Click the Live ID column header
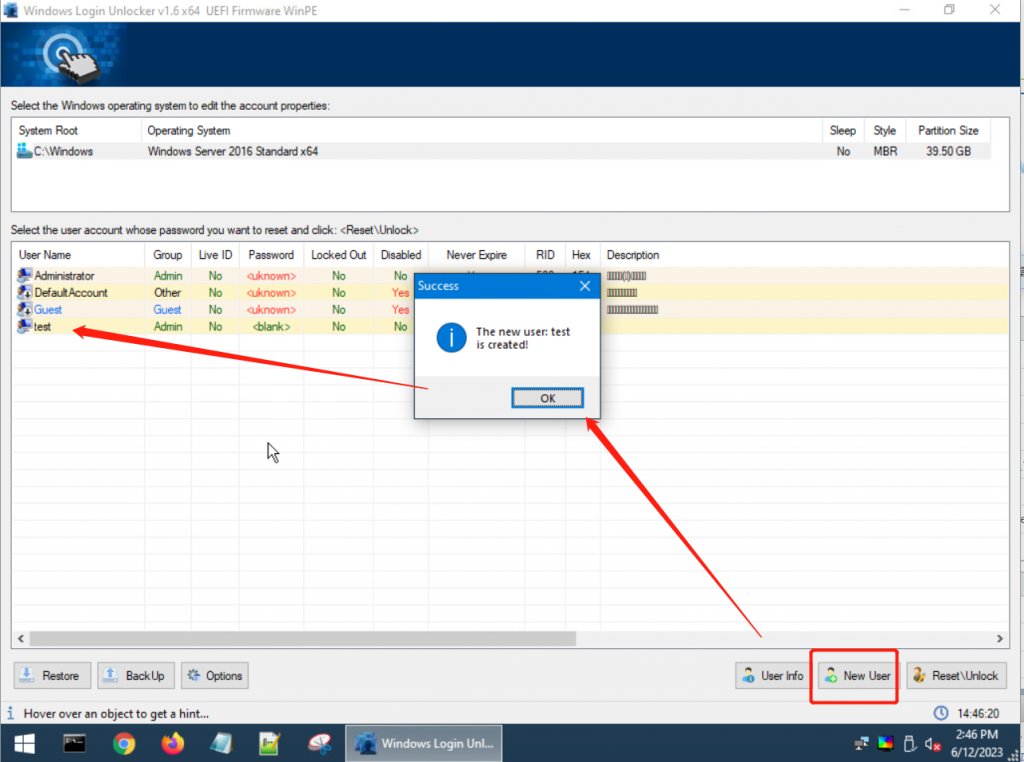 point(216,255)
